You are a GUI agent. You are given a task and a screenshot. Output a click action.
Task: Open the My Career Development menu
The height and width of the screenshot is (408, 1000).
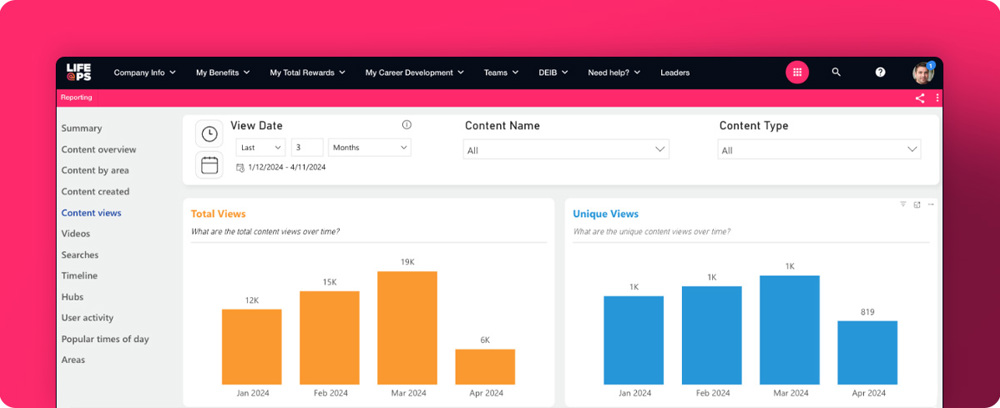point(415,72)
